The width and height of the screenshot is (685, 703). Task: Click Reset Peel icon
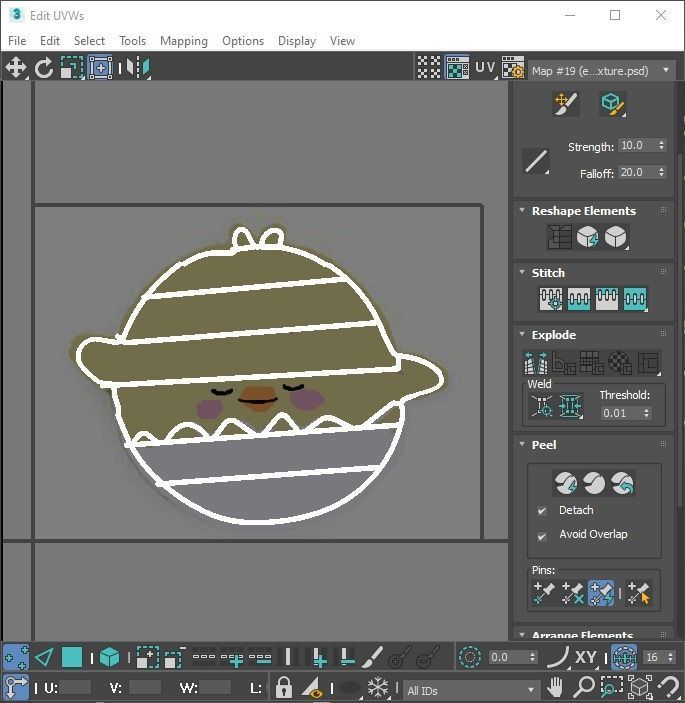pos(622,483)
